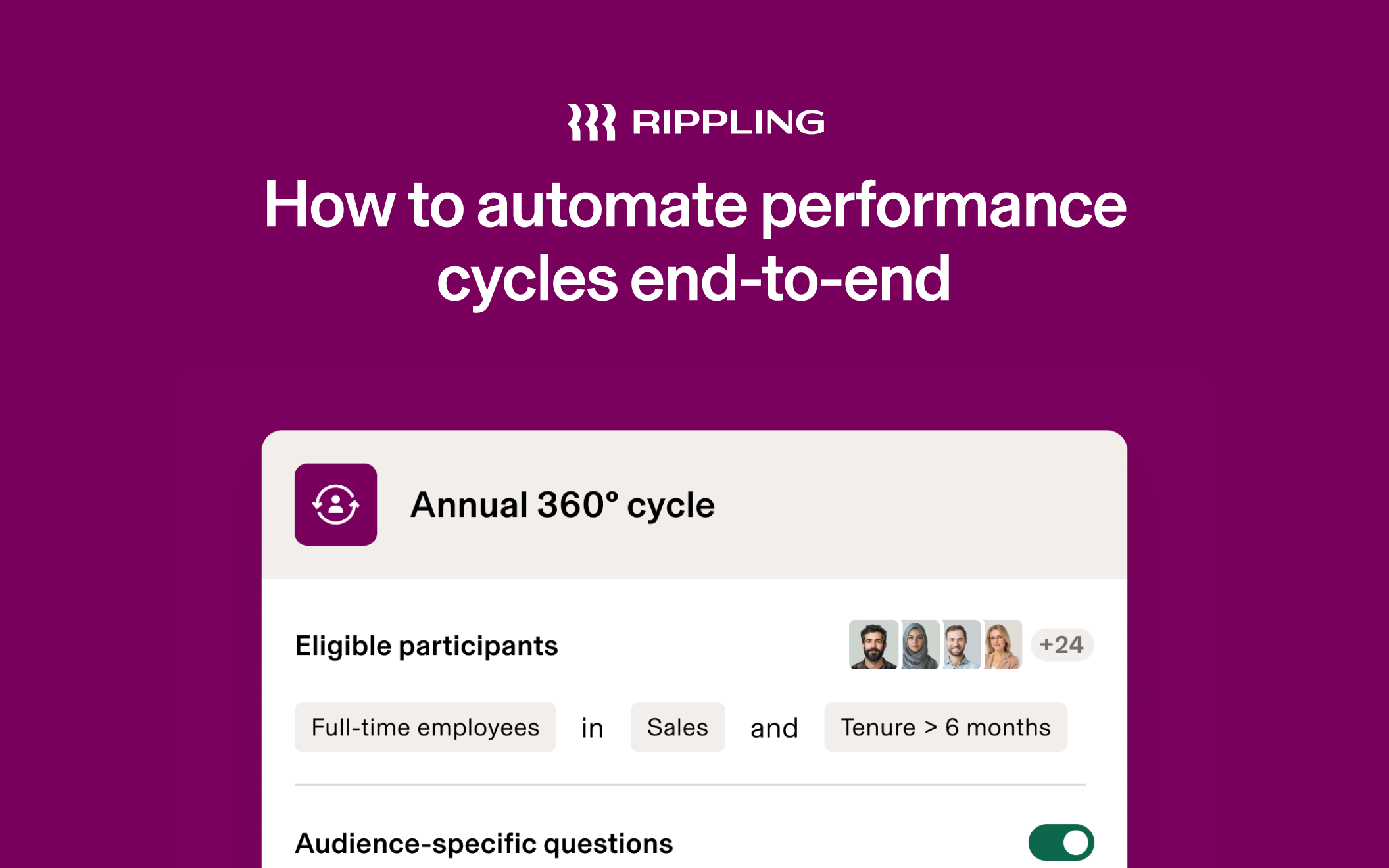Open the first participant's avatar photo
The height and width of the screenshot is (868, 1389).
pos(875,646)
